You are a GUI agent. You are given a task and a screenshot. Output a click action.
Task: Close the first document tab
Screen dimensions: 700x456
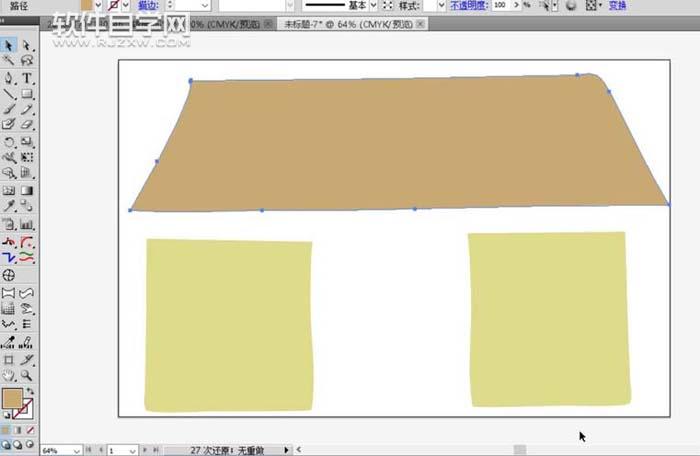[x=268, y=24]
